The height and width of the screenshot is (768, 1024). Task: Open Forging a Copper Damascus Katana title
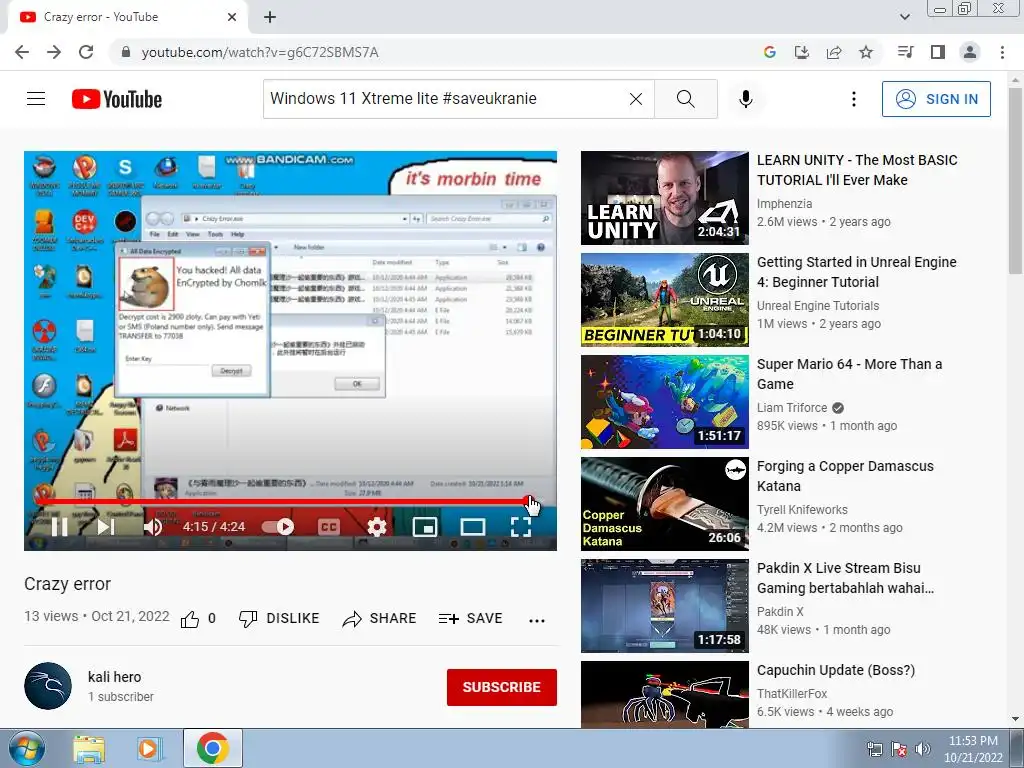point(845,476)
